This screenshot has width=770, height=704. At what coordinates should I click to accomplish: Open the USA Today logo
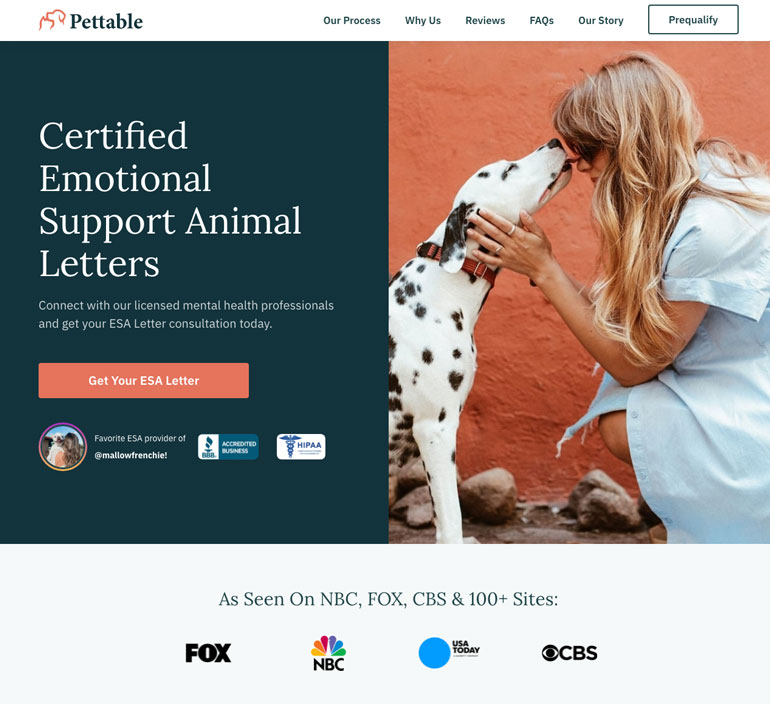(x=449, y=653)
